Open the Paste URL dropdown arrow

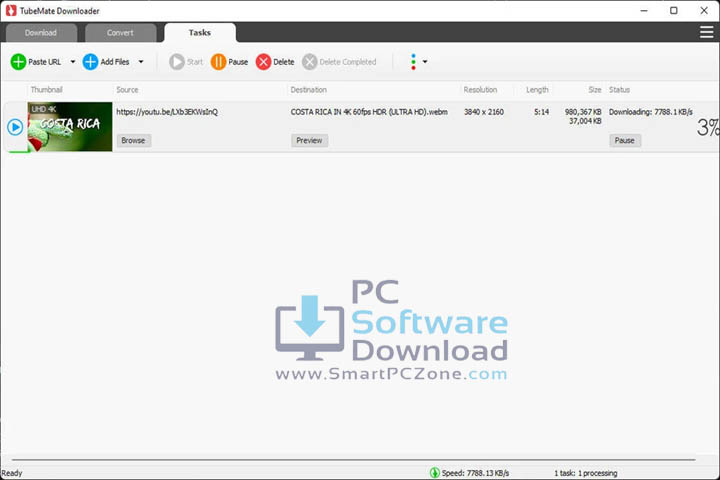coord(73,62)
